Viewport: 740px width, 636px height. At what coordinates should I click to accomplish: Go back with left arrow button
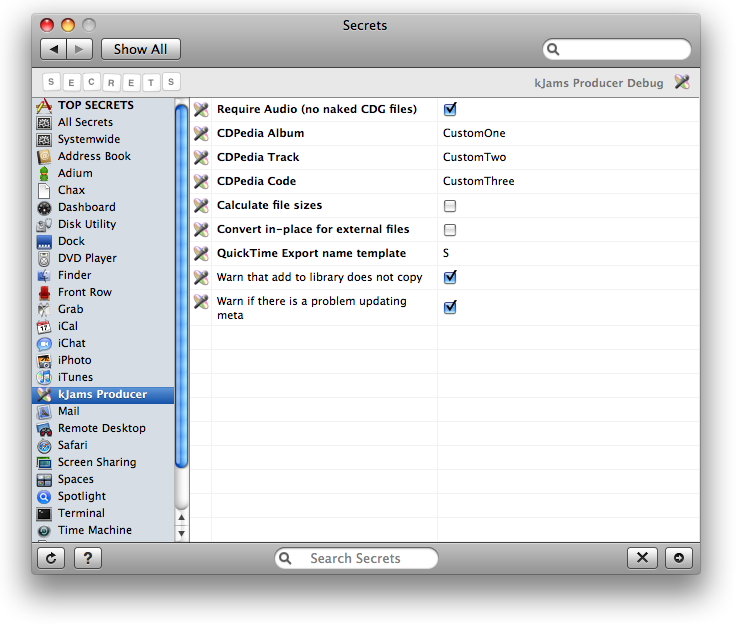pos(54,49)
